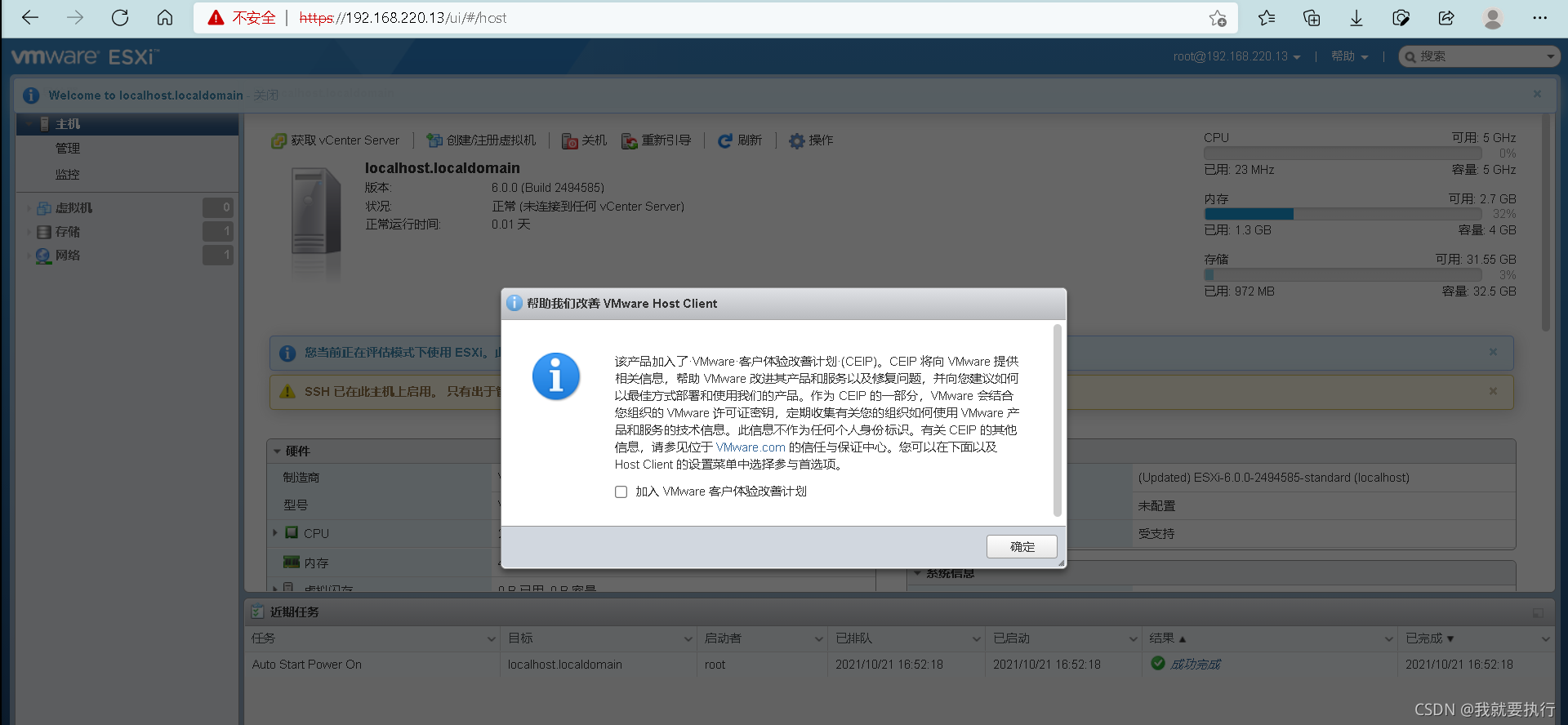
Task: Click the 近期任务 panel icon
Action: pos(258,612)
